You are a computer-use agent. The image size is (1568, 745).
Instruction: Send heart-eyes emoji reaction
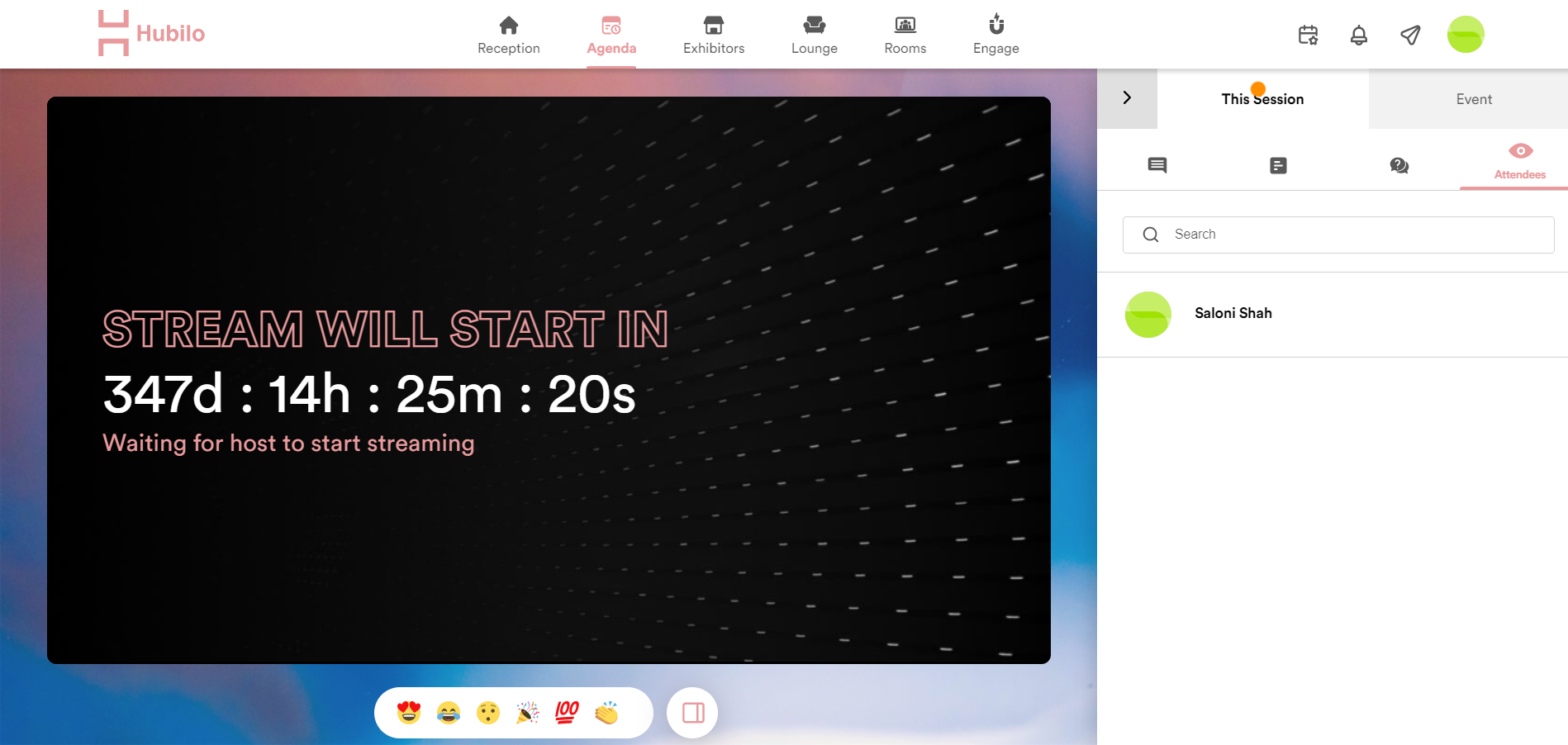[409, 712]
